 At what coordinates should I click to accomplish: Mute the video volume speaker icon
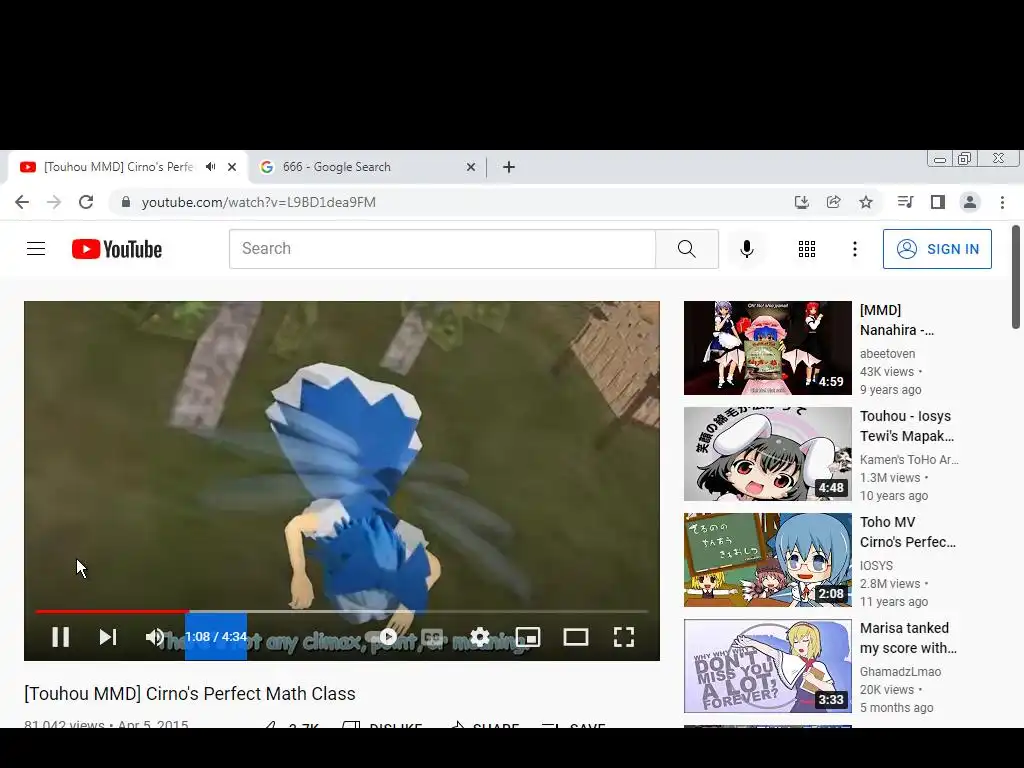[x=155, y=637]
